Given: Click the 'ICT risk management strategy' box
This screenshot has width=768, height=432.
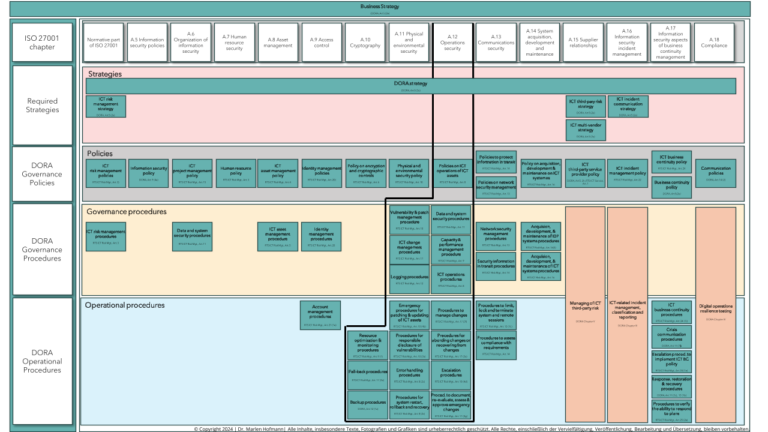Looking at the screenshot, I should click(106, 106).
